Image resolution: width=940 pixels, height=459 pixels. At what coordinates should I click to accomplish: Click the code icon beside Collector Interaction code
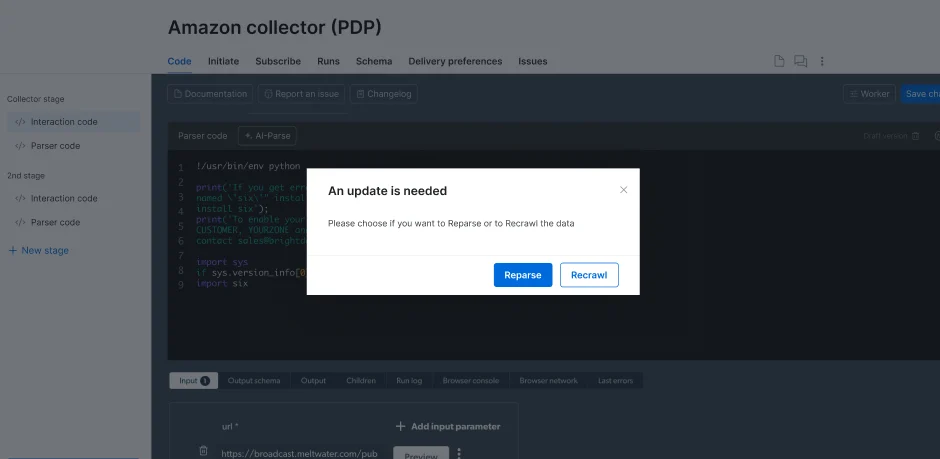(x=20, y=122)
